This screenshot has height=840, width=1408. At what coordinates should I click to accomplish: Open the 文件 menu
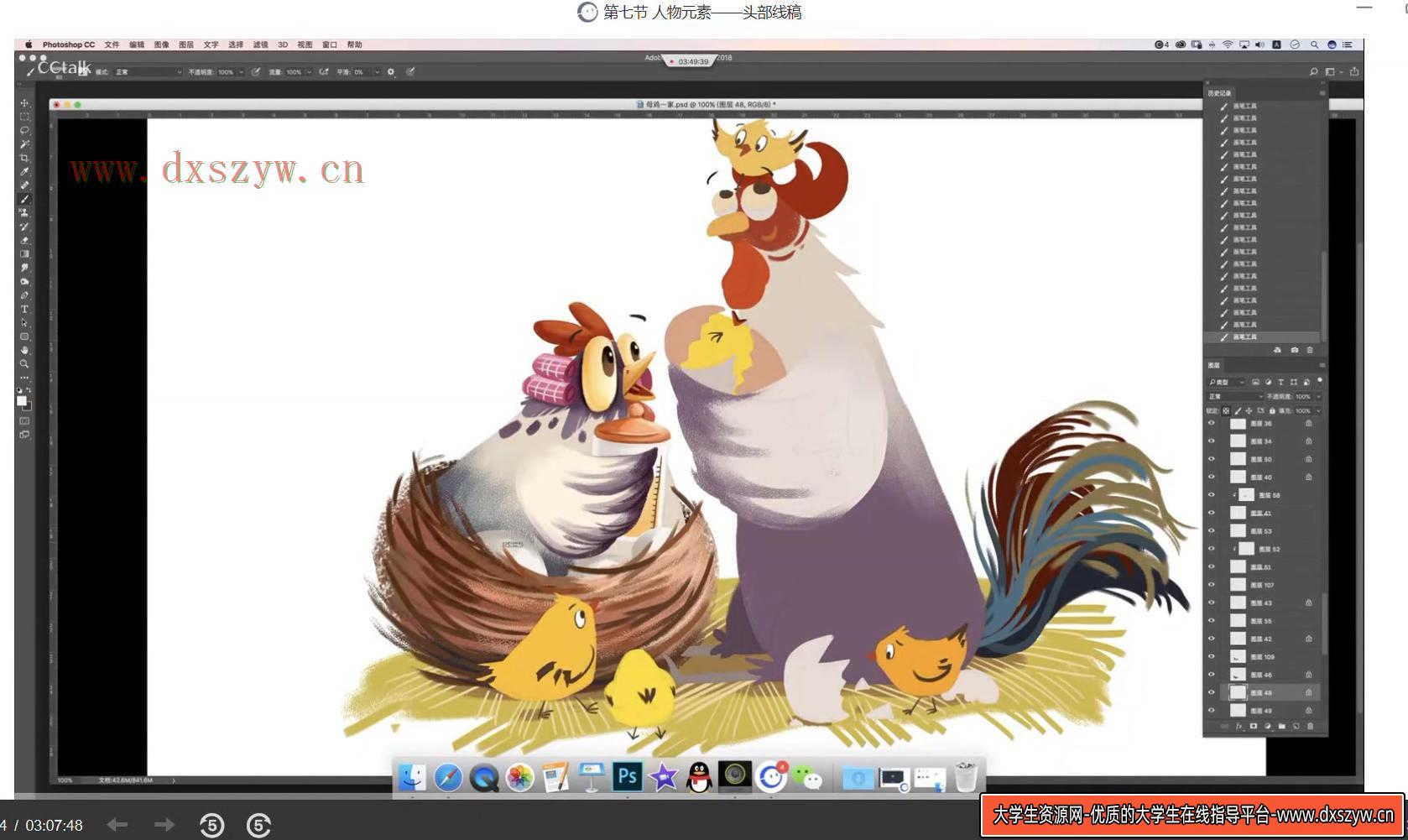[x=112, y=44]
